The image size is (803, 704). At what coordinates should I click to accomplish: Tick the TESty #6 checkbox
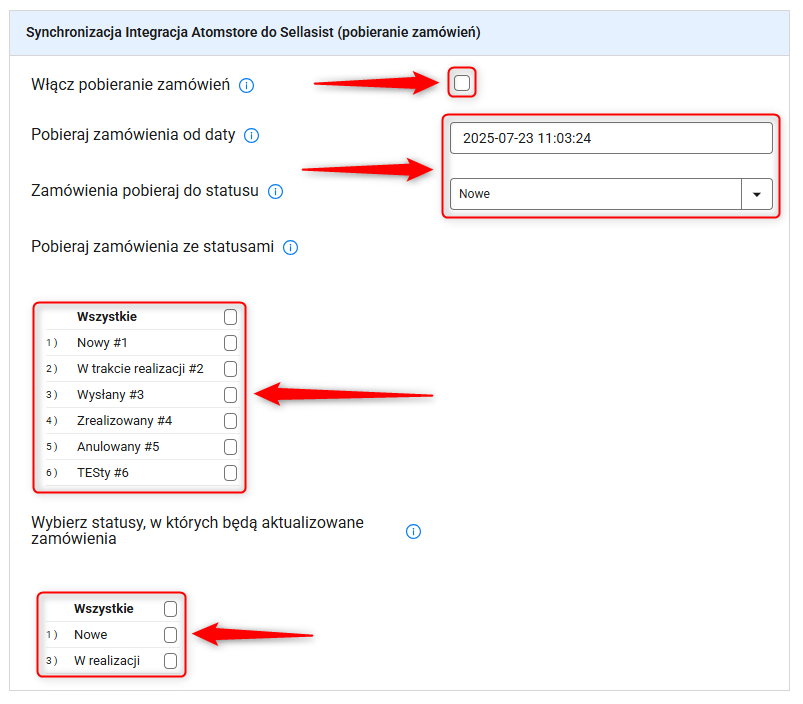point(230,473)
